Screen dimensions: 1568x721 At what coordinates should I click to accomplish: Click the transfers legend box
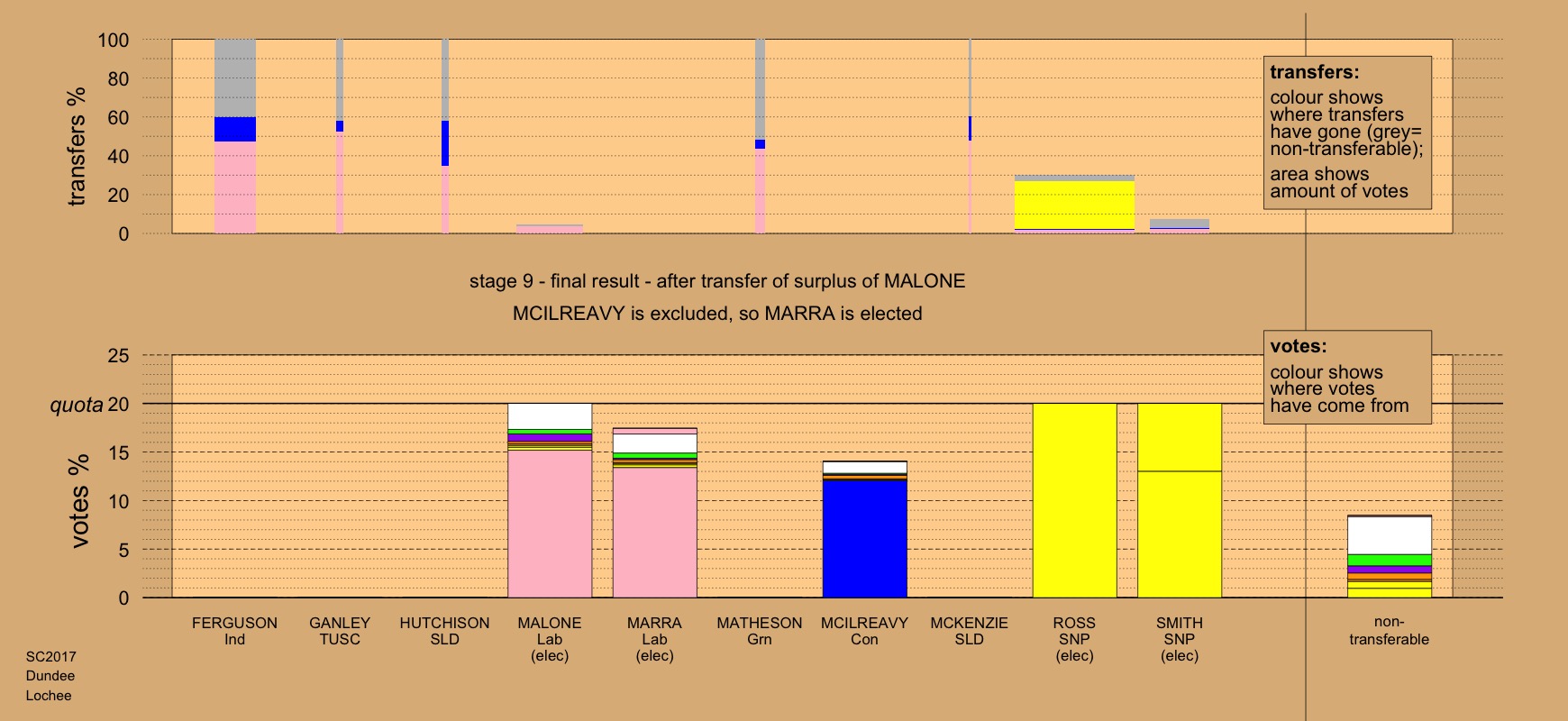1347,132
